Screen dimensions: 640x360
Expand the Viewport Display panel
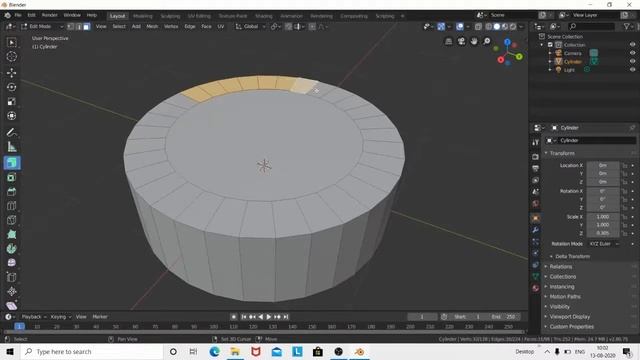click(x=569, y=317)
